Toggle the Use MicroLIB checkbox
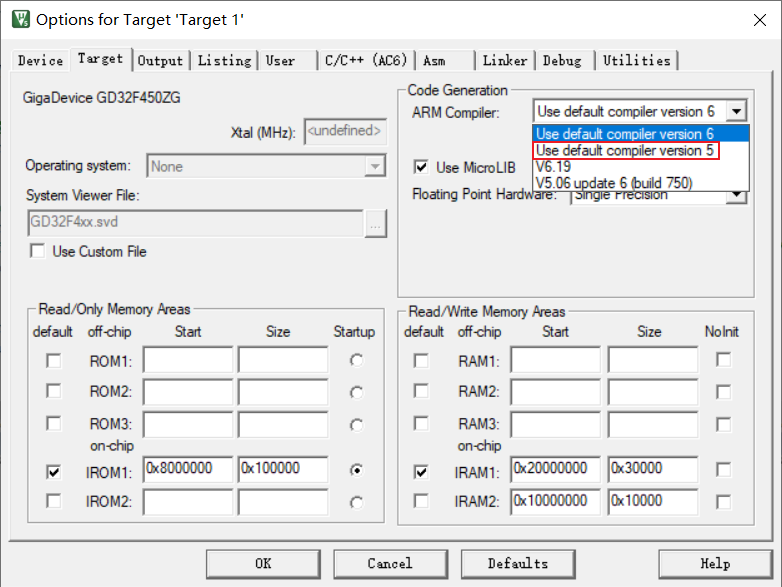Screen dimensions: 782x587 click(x=421, y=167)
